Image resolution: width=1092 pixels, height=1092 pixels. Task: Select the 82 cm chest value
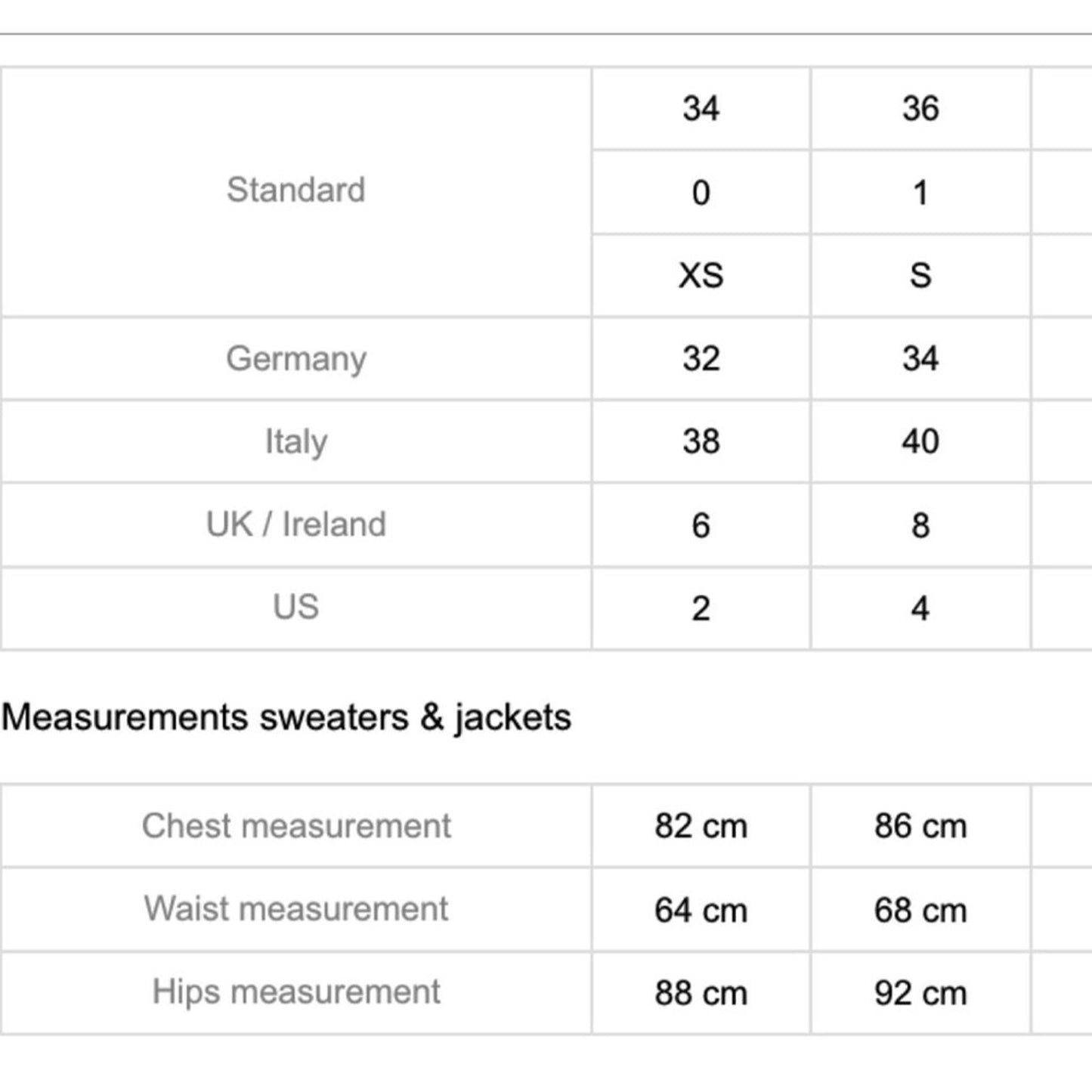(x=701, y=826)
